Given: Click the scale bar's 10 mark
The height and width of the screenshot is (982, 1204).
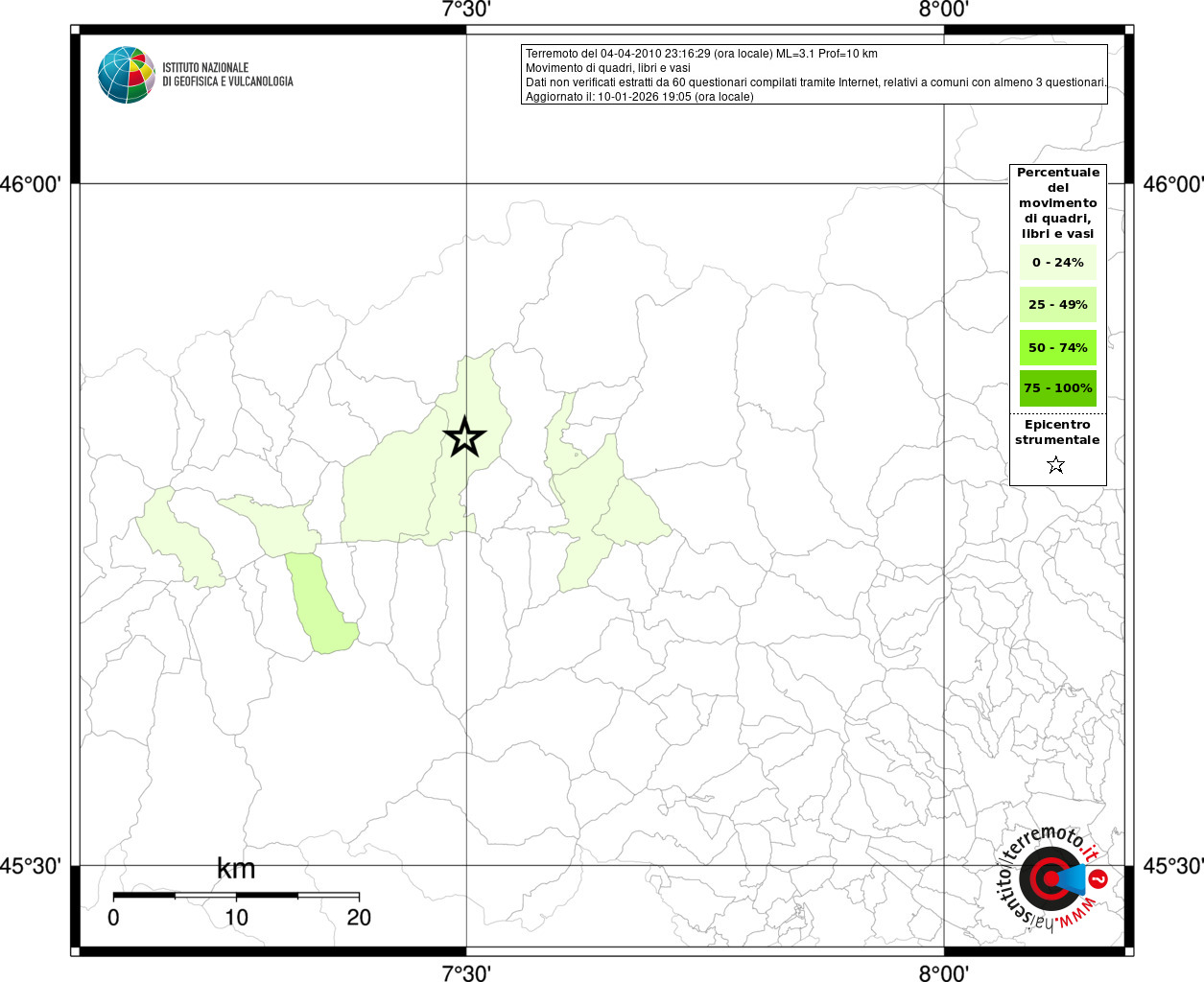Looking at the screenshot, I should point(236,918).
